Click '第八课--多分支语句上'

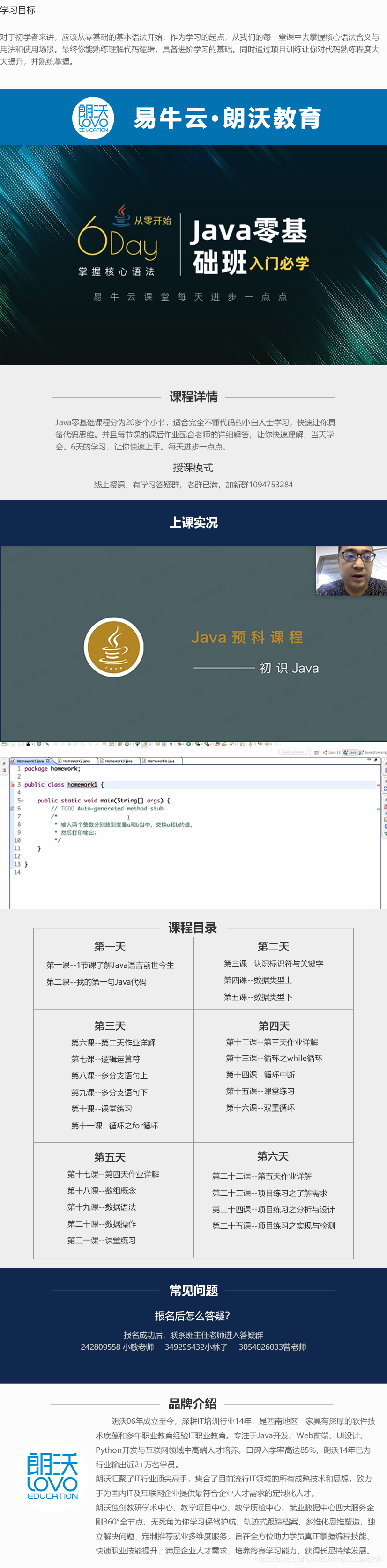(109, 1076)
